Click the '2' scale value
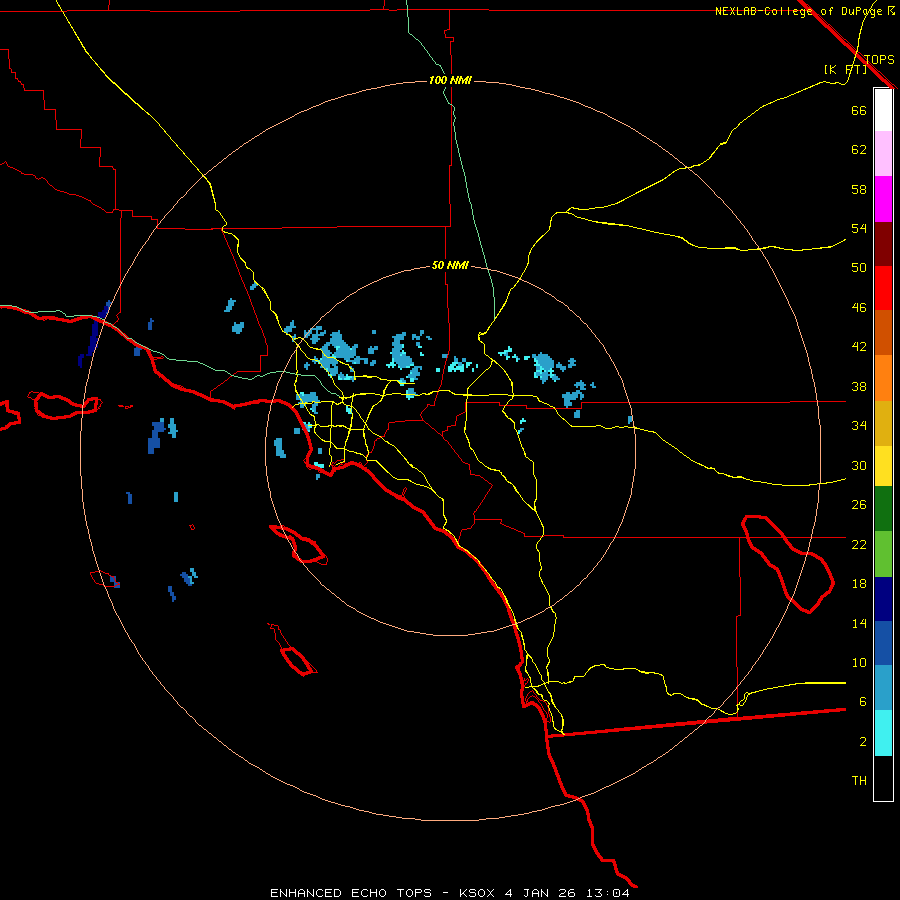 [x=863, y=742]
